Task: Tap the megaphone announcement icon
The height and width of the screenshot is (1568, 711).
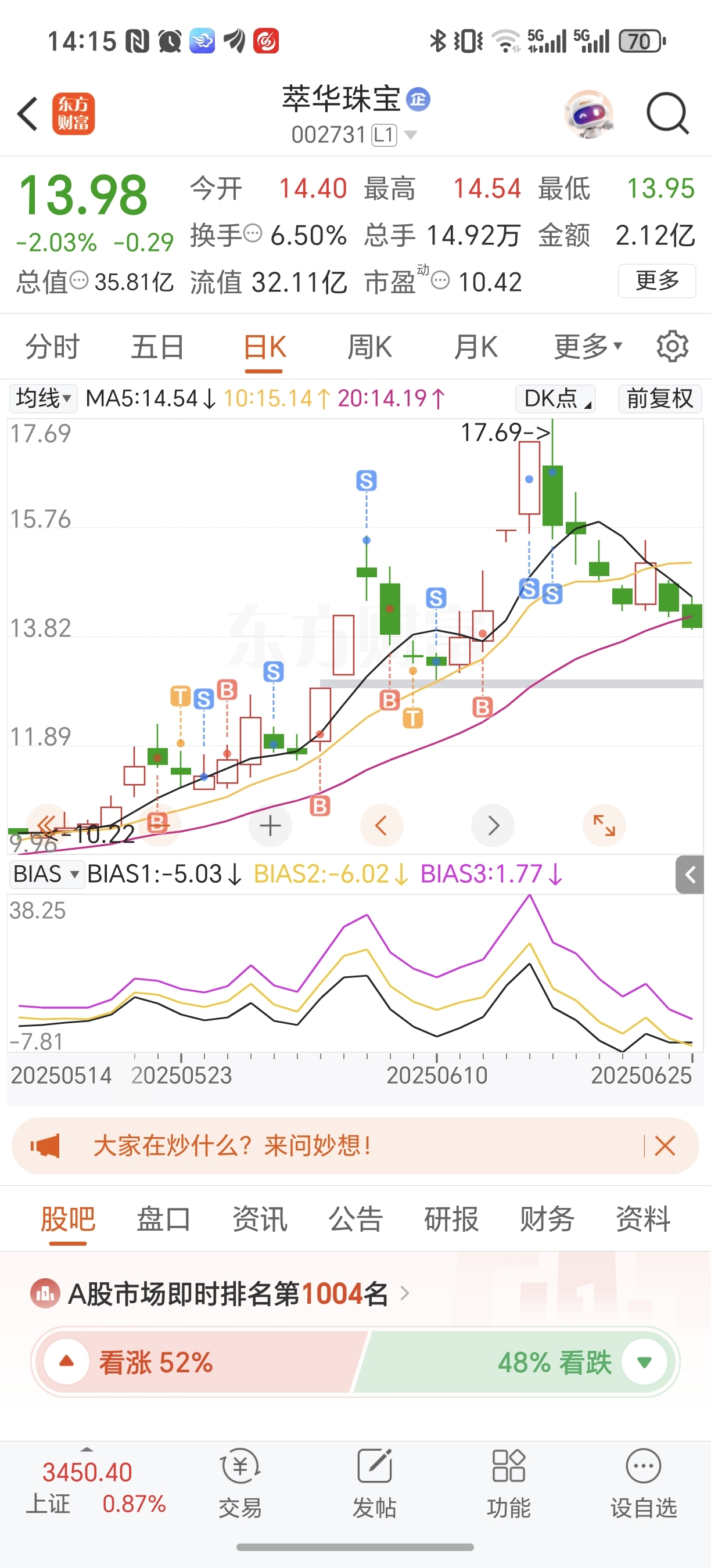Action: [45, 1146]
